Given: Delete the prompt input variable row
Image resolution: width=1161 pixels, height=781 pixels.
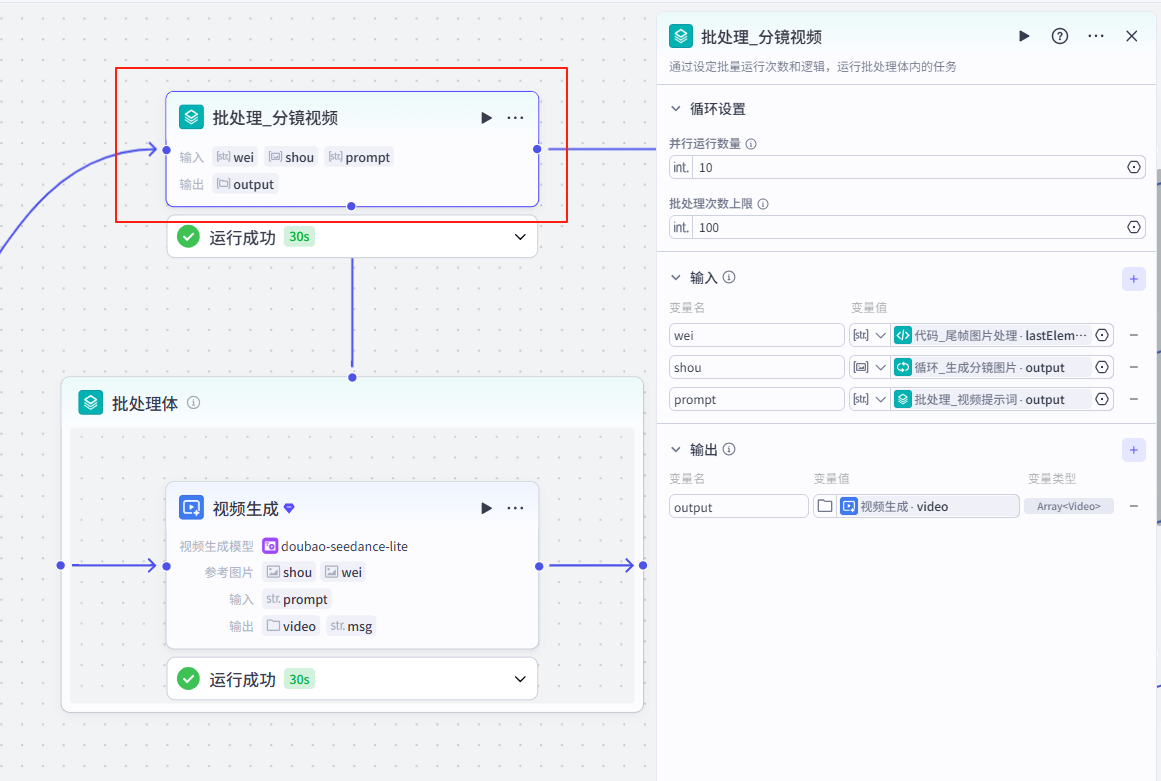Looking at the screenshot, I should click(x=1134, y=400).
